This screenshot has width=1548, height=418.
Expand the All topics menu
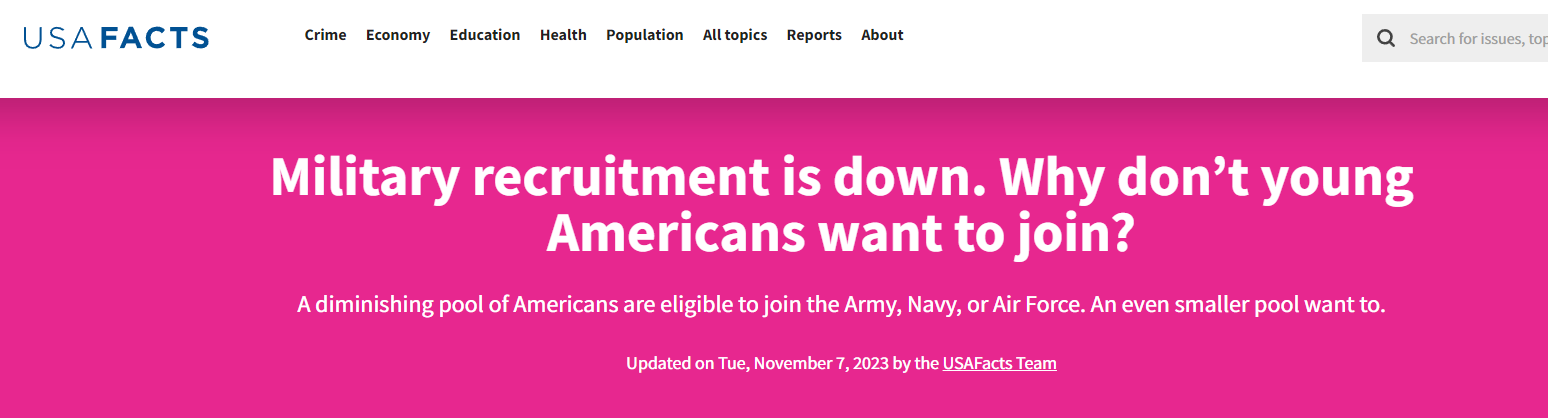(x=735, y=35)
